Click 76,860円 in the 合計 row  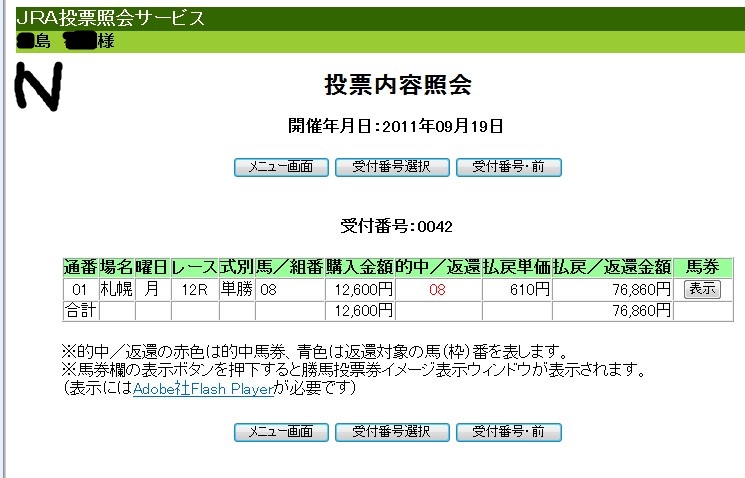[x=612, y=311]
